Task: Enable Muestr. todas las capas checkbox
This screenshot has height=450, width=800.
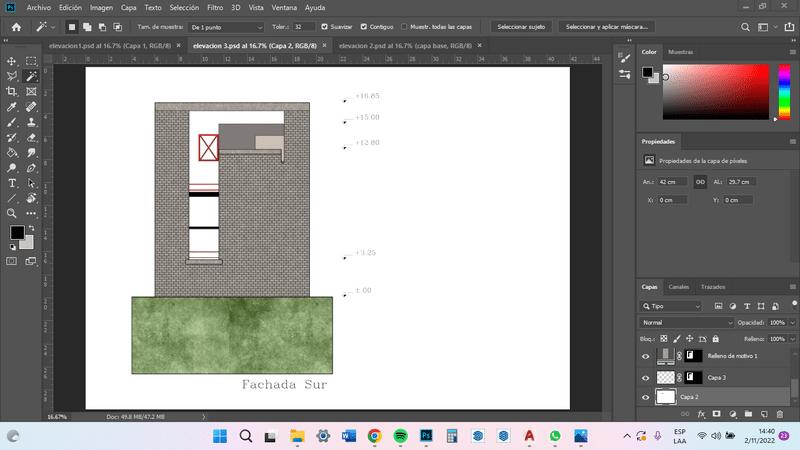Action: coord(403,27)
